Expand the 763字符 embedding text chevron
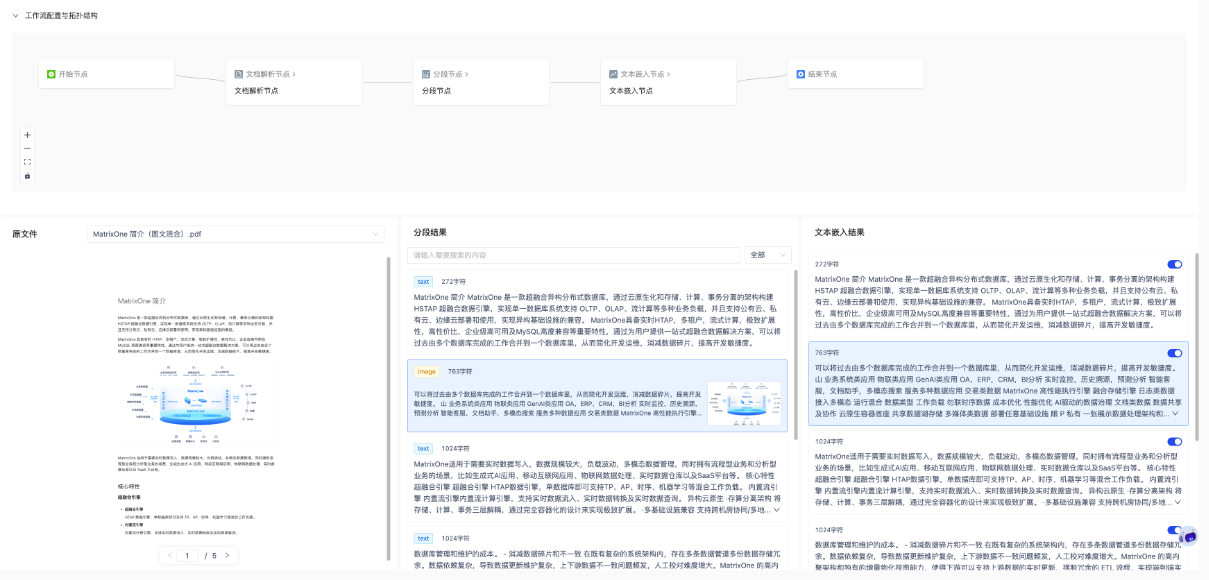 [x=1175, y=413]
